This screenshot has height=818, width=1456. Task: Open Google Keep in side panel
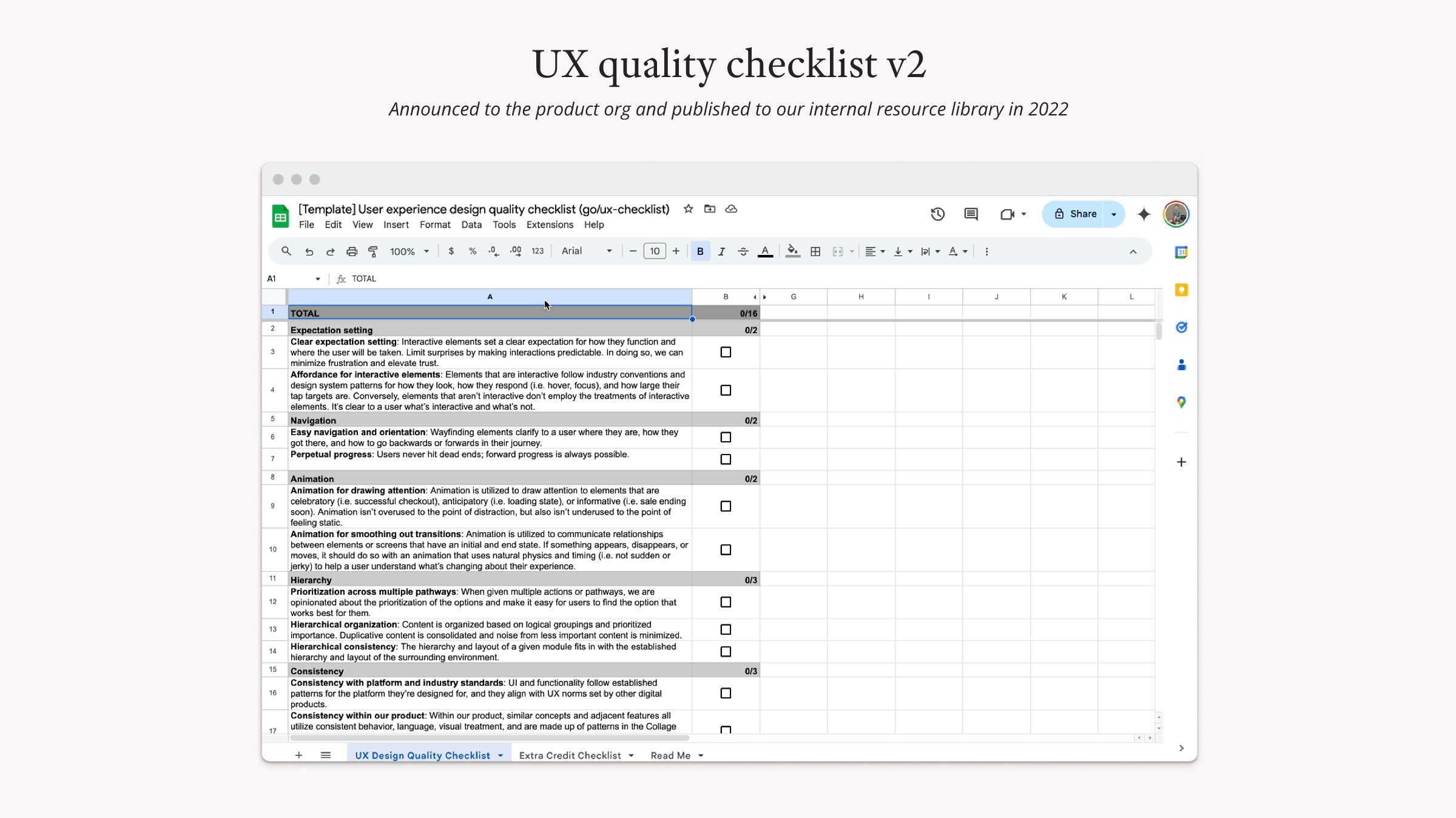[1181, 290]
